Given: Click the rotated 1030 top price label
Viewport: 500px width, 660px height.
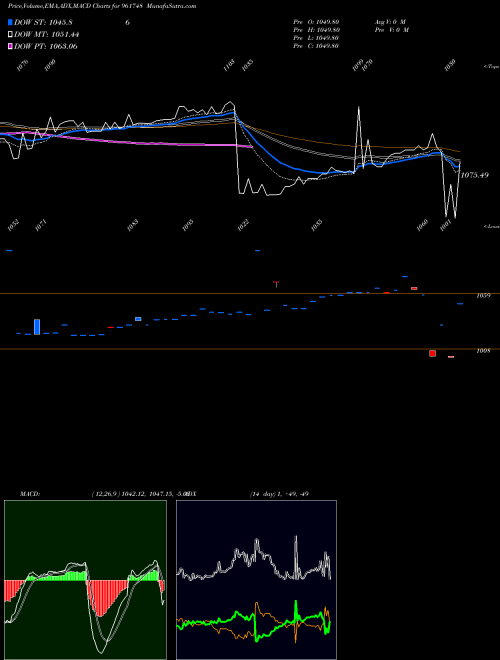Looking at the screenshot, I should [450, 65].
